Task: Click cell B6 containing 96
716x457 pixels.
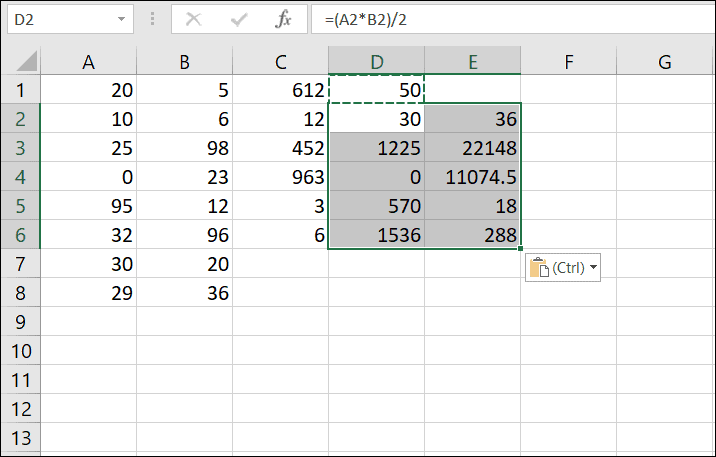Action: pyautogui.click(x=184, y=235)
